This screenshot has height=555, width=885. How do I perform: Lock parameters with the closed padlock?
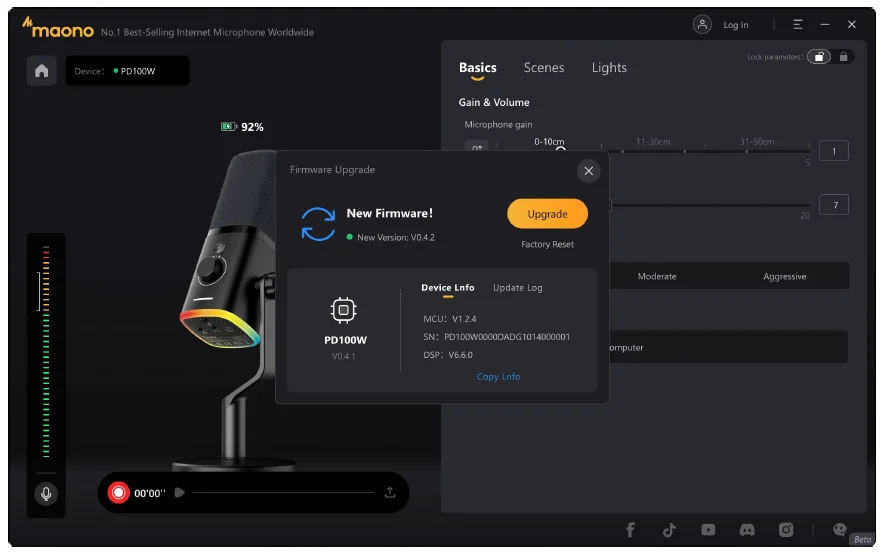pos(844,57)
